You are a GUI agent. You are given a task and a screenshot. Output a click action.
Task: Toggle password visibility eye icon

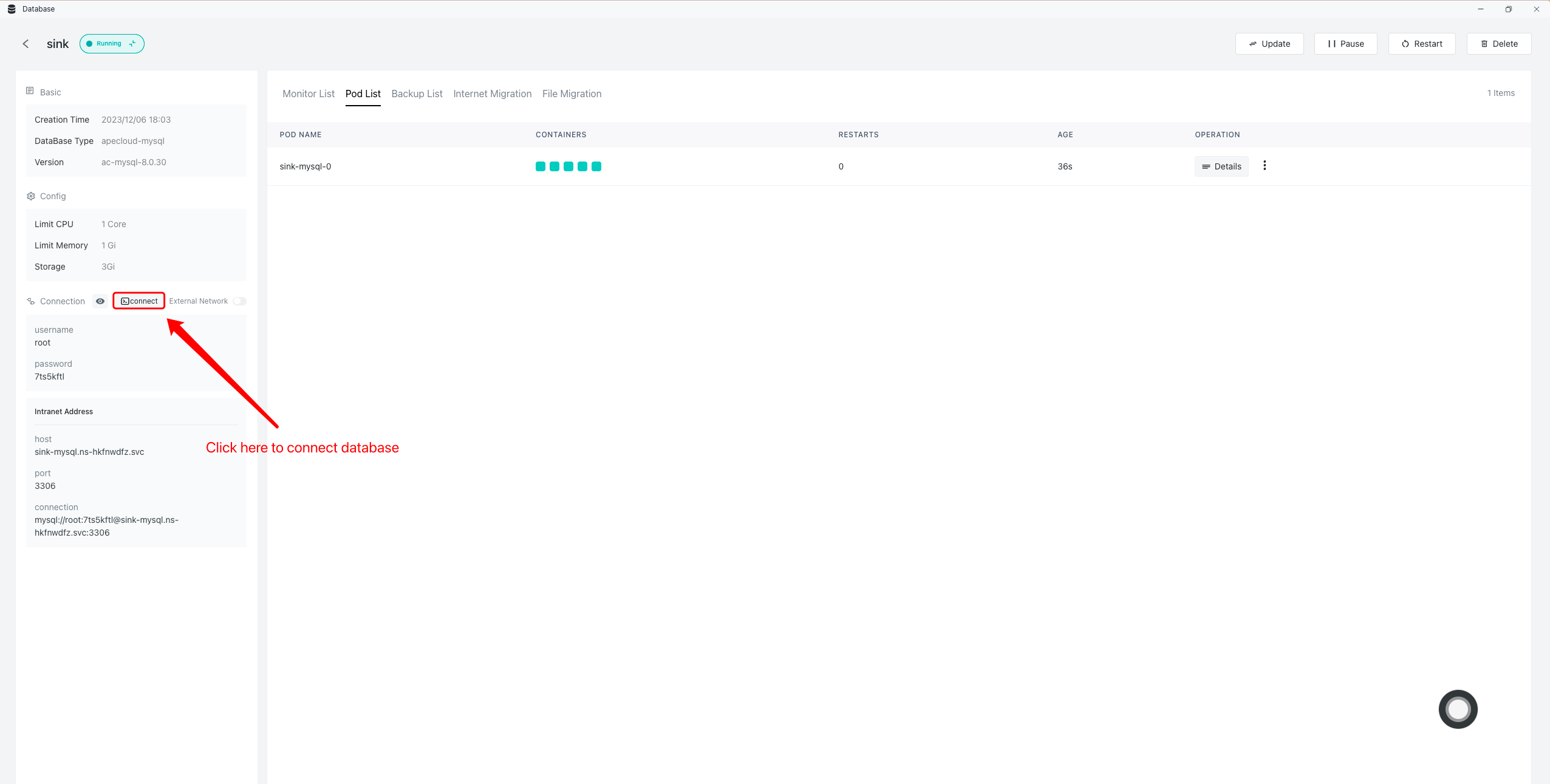100,301
